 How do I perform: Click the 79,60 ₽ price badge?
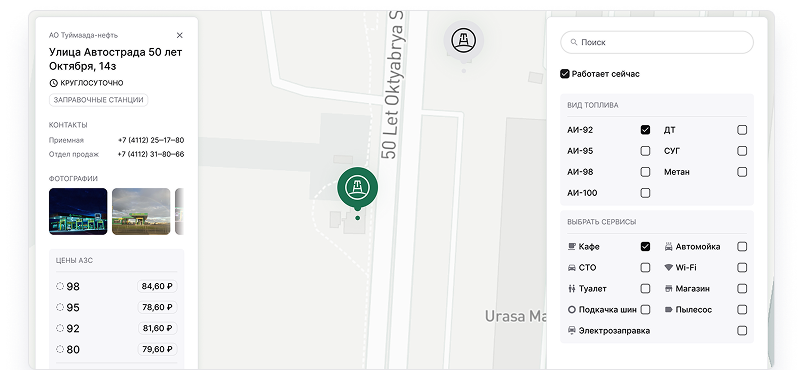click(157, 349)
